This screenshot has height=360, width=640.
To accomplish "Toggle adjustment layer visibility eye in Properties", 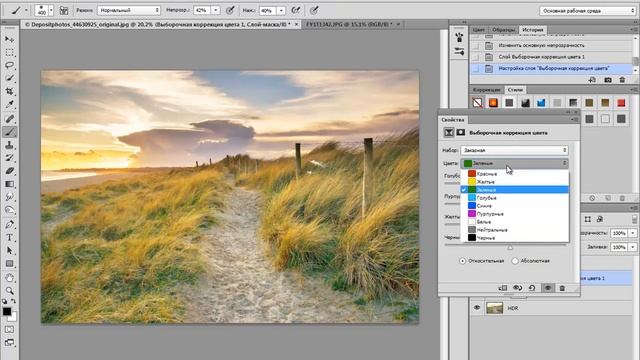I will pyautogui.click(x=548, y=288).
